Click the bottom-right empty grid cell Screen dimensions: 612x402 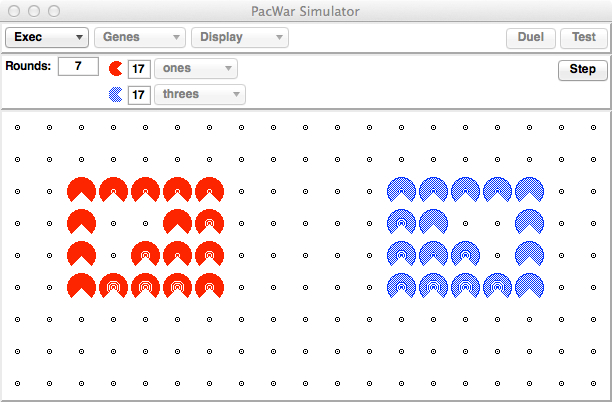[593, 383]
